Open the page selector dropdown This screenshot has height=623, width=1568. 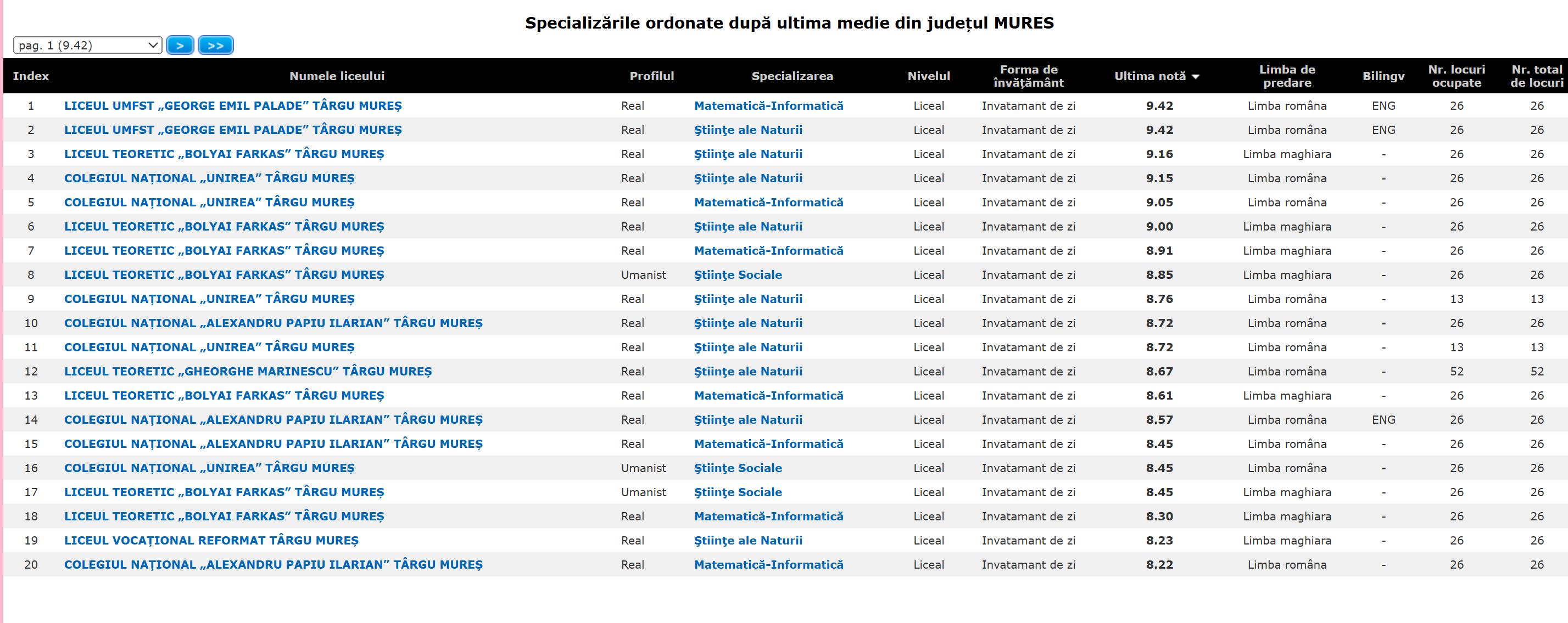pos(88,46)
